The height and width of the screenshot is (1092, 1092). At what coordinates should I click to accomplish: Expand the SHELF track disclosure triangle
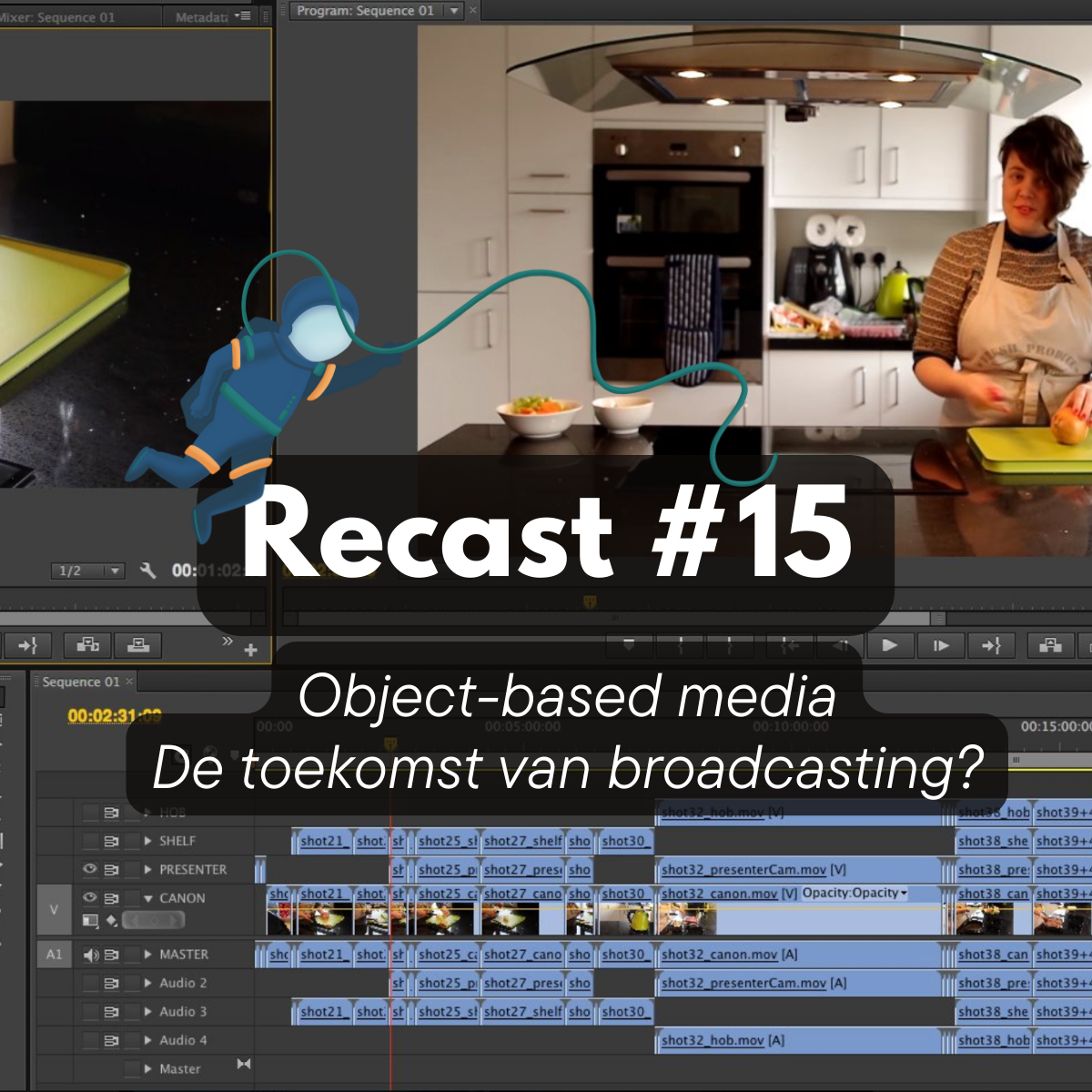coord(148,840)
